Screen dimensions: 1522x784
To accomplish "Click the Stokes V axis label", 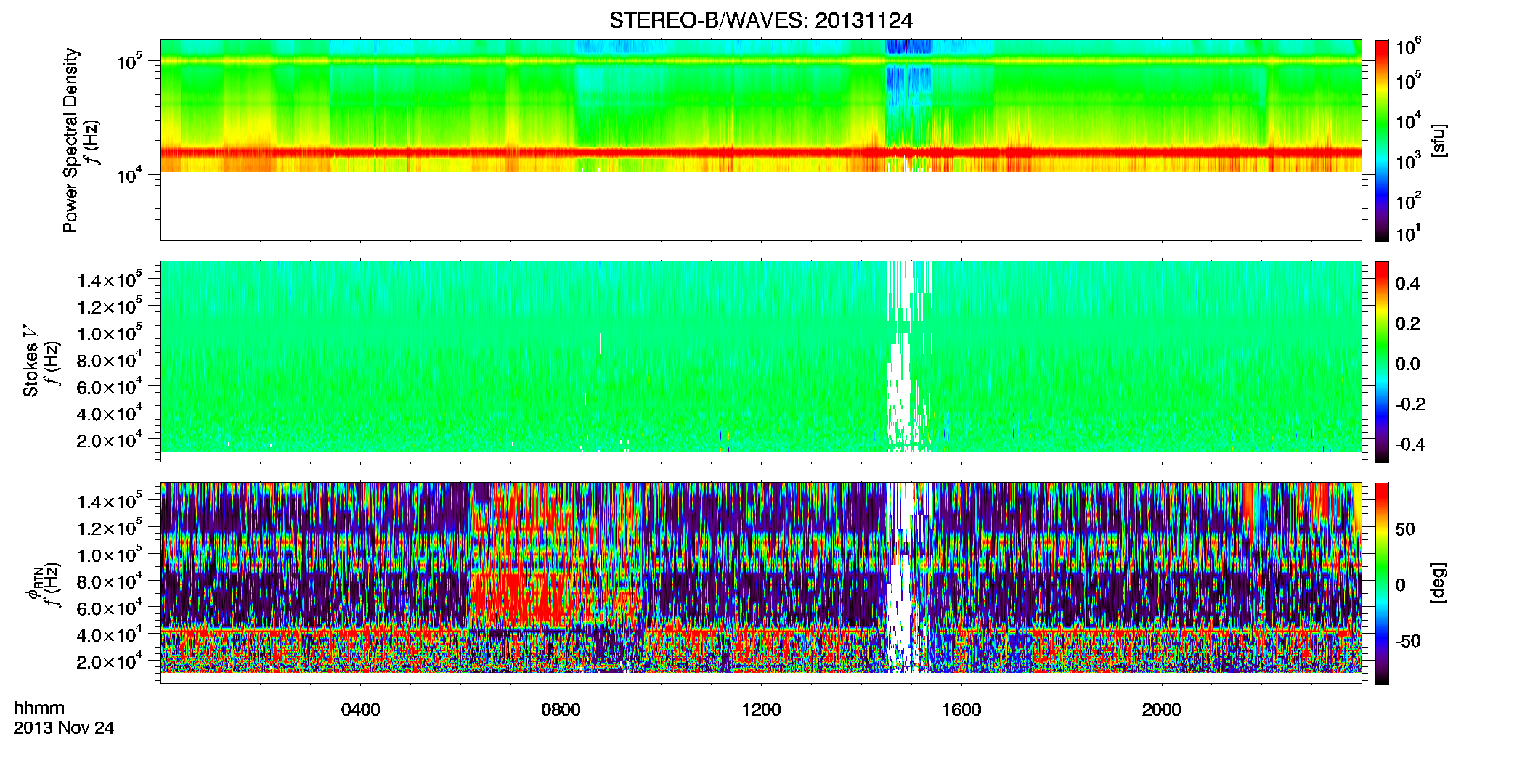I will pos(31,360).
